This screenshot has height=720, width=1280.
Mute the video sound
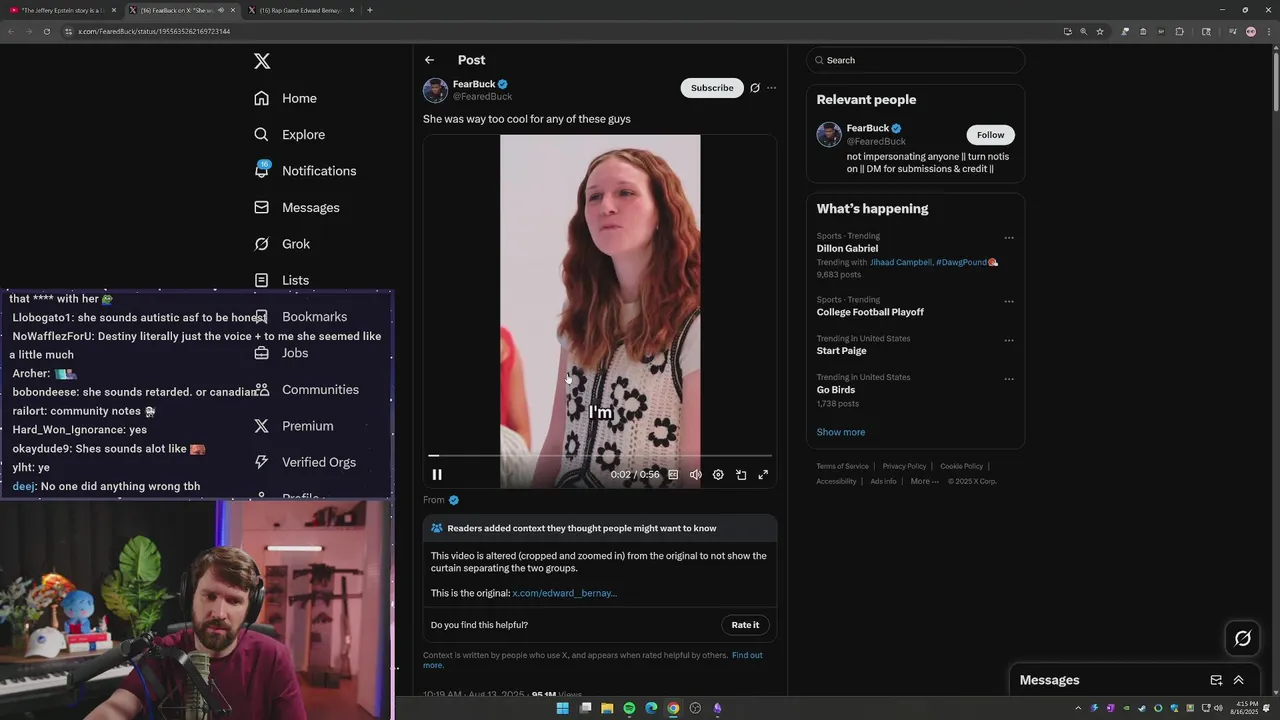click(695, 475)
